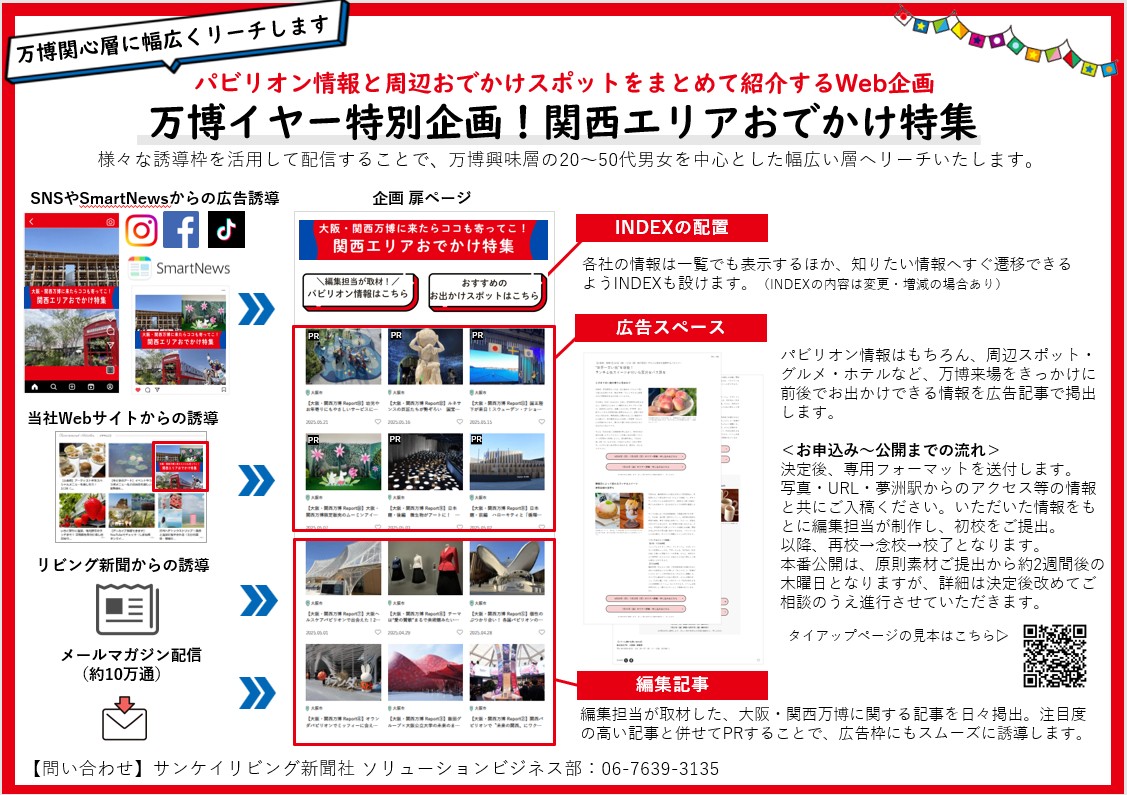Click the red 編集記事 label

(x=672, y=684)
